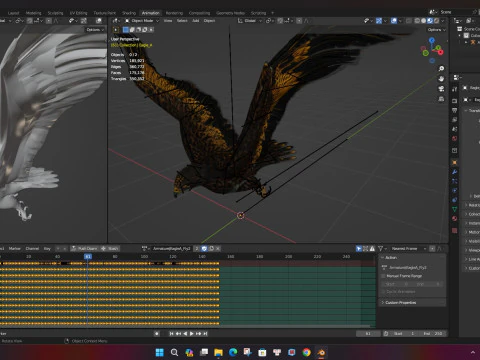Image resolution: width=480 pixels, height=360 pixels.
Task: Open the Modeling workspace tab
Action: [34, 13]
